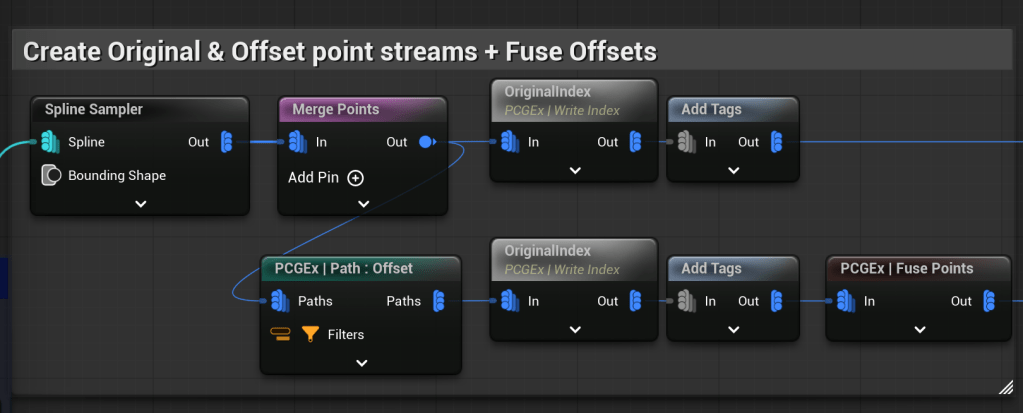Expand the PCGEx Path Offset node chevron
Screen dimensions: 1023x413
362,362
